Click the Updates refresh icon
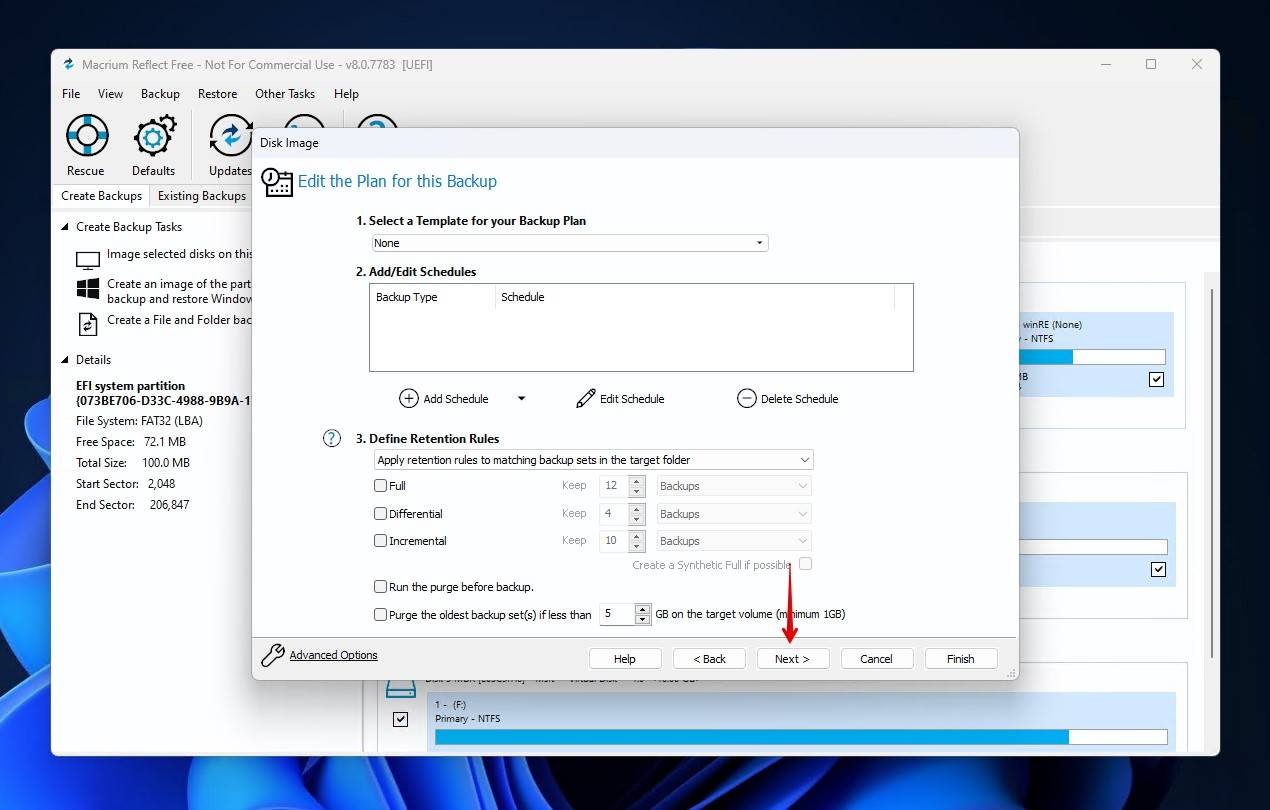Screen dimensions: 1270x810 (230, 136)
